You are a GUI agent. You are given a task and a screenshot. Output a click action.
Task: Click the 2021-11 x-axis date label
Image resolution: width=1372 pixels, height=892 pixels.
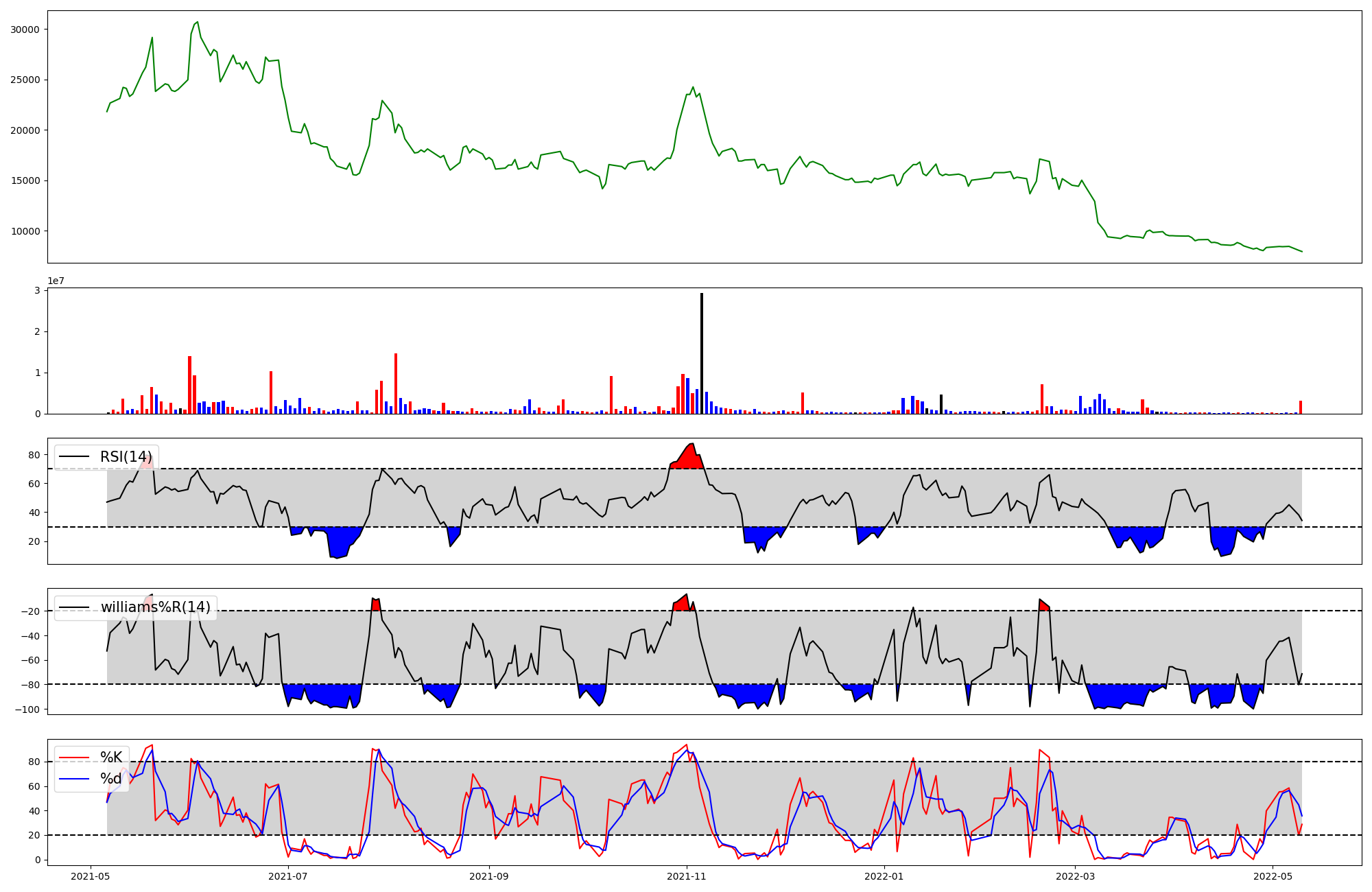tap(687, 876)
